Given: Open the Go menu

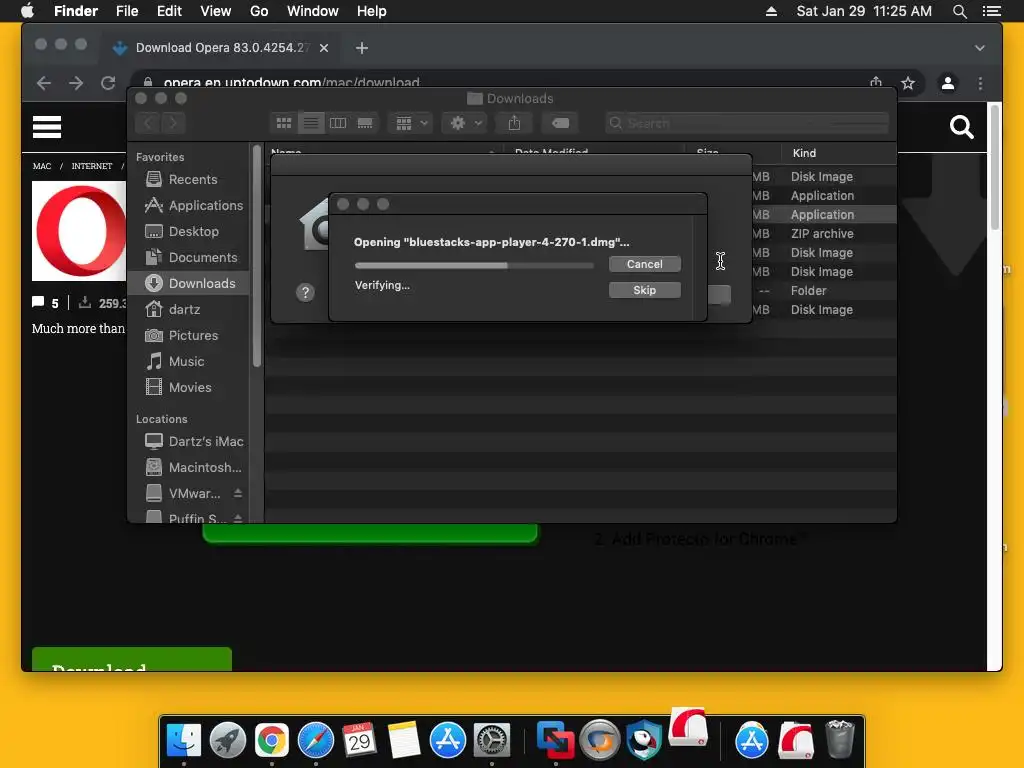Looking at the screenshot, I should [259, 11].
